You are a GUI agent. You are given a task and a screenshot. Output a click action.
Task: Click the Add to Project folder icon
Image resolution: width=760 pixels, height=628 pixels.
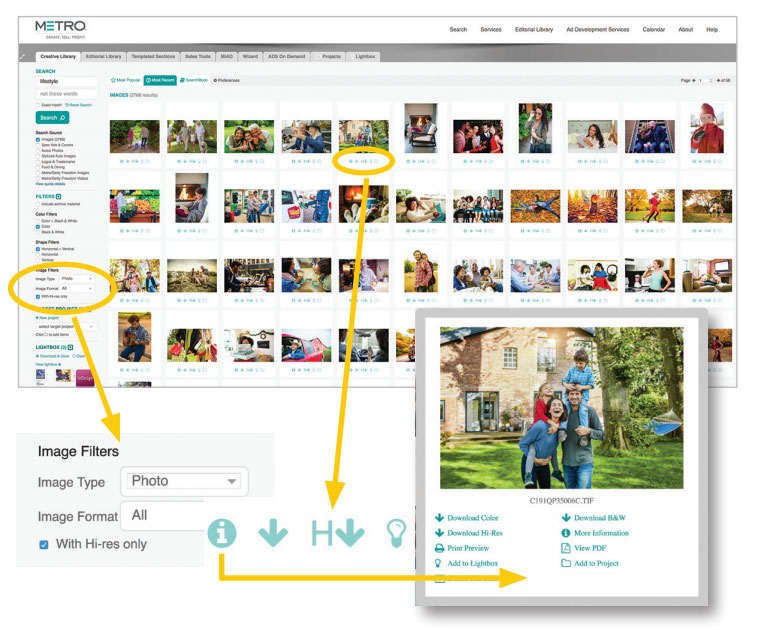[566, 563]
